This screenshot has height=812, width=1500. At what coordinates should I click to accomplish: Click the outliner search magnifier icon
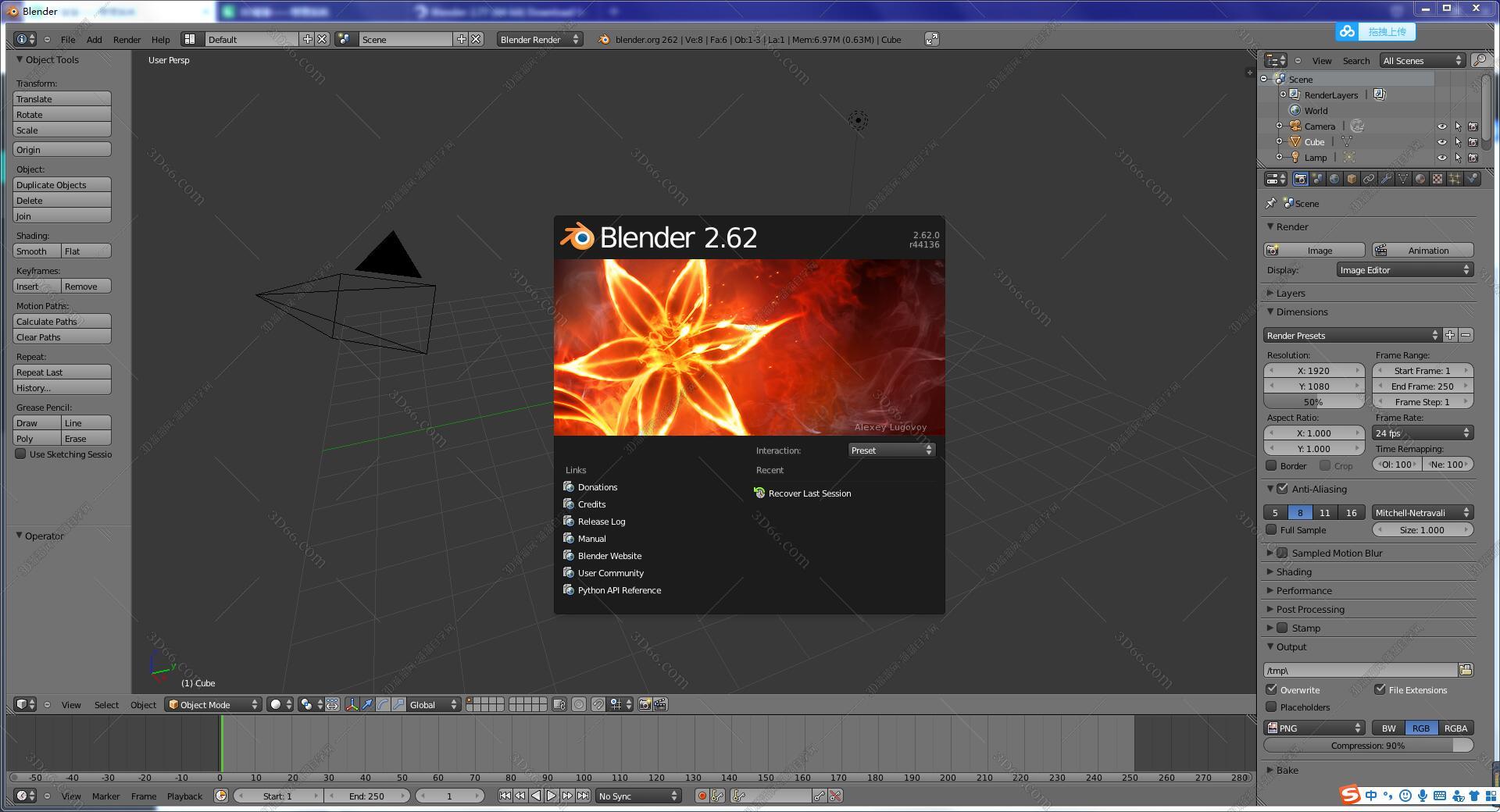[1479, 60]
